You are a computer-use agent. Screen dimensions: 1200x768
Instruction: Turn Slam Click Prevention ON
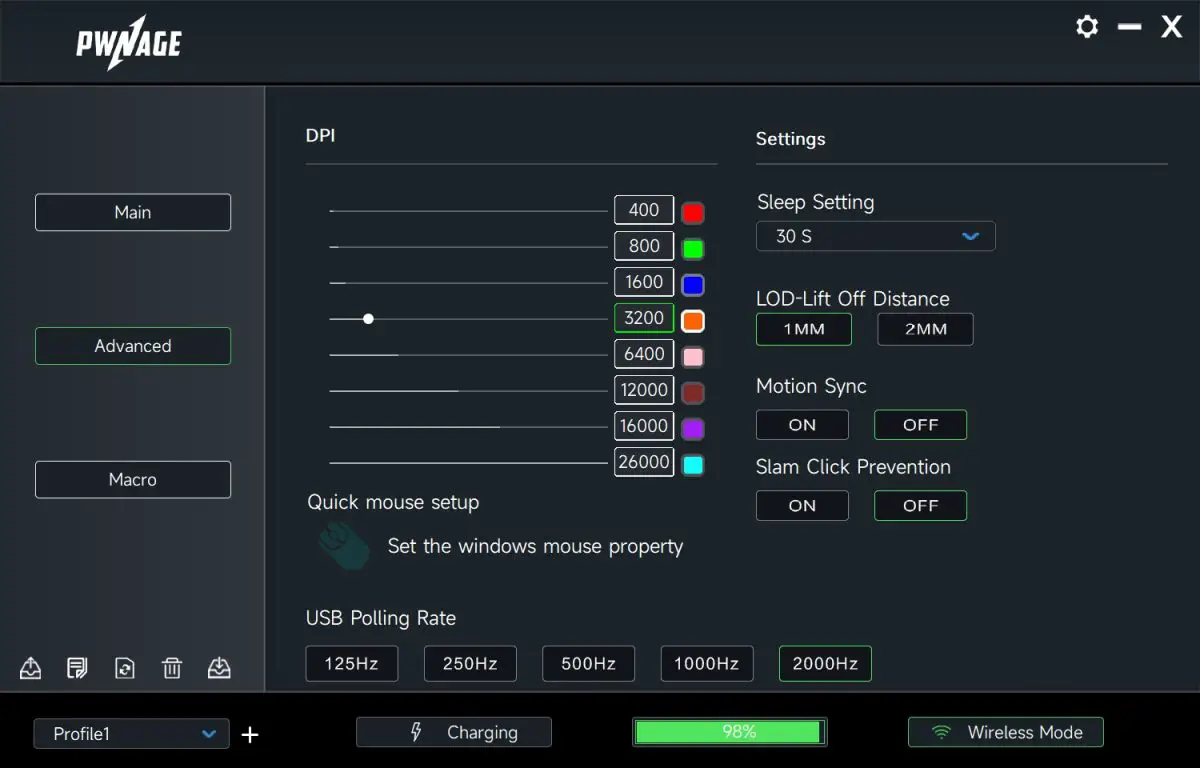802,506
